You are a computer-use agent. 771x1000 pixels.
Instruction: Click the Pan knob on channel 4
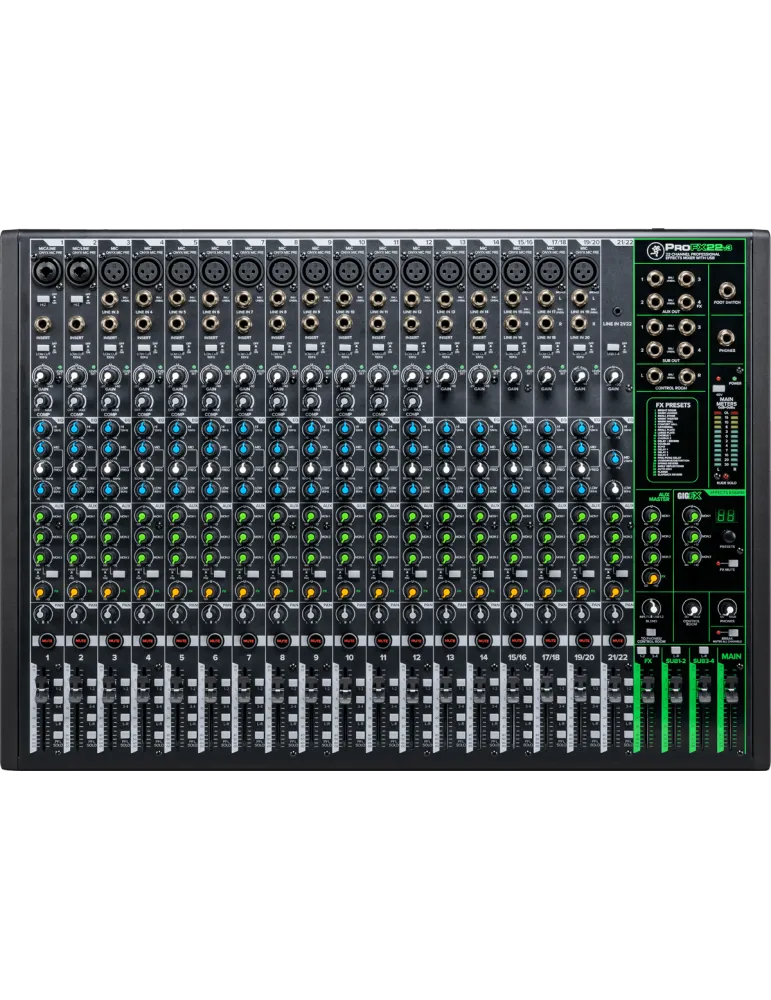point(143,615)
